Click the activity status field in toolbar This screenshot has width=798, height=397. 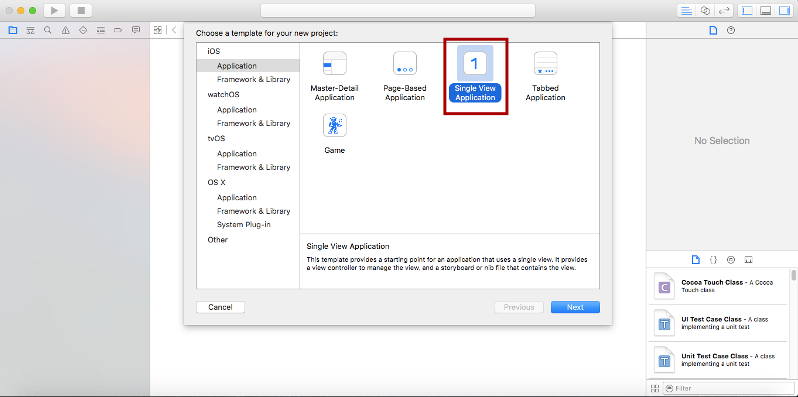click(398, 10)
